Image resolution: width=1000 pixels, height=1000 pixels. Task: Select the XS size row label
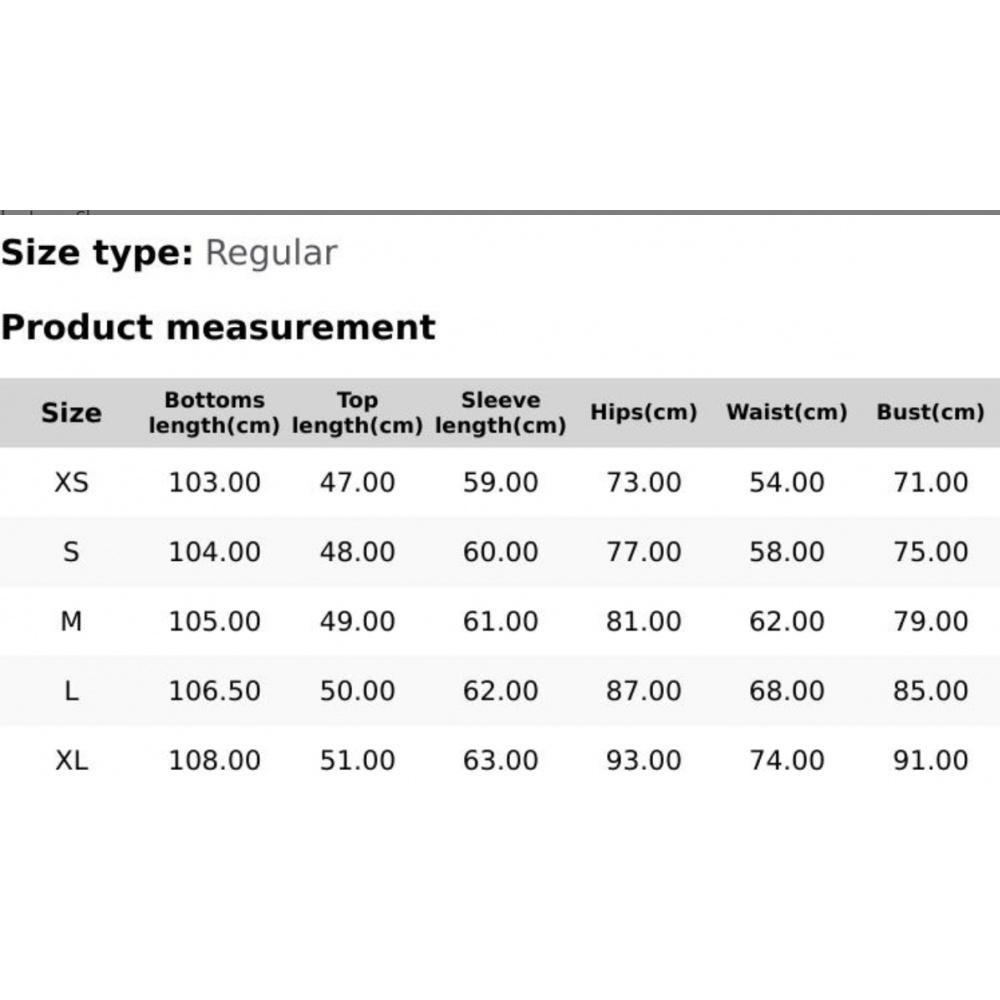click(x=71, y=483)
